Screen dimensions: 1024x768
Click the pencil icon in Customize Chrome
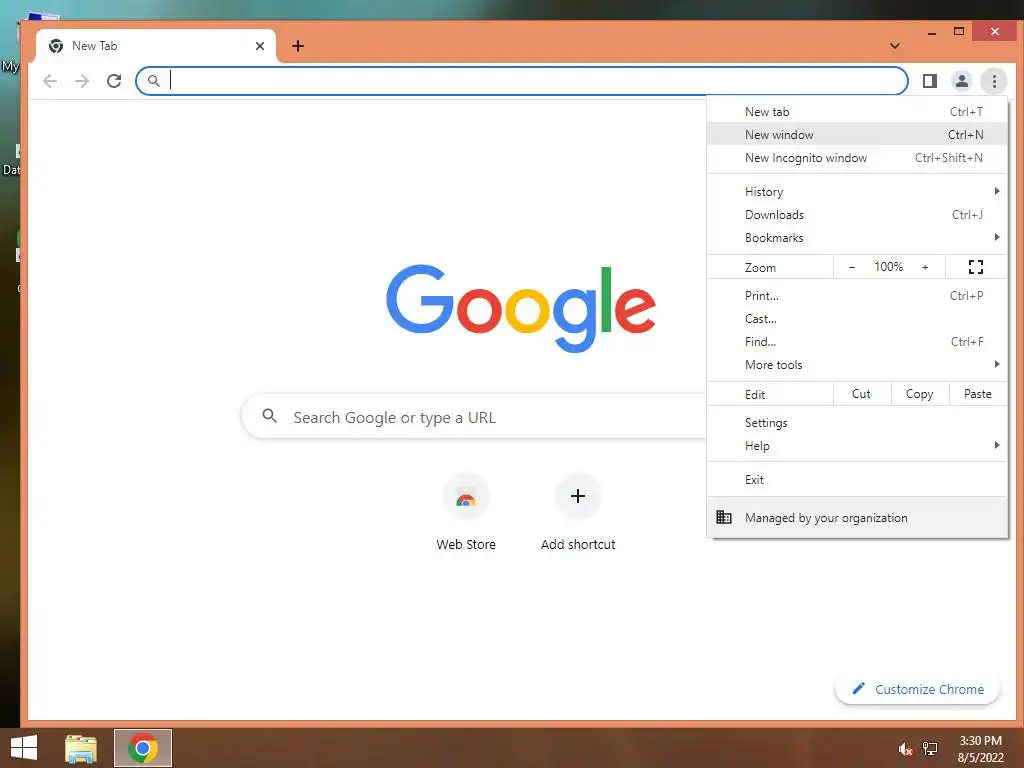(859, 688)
